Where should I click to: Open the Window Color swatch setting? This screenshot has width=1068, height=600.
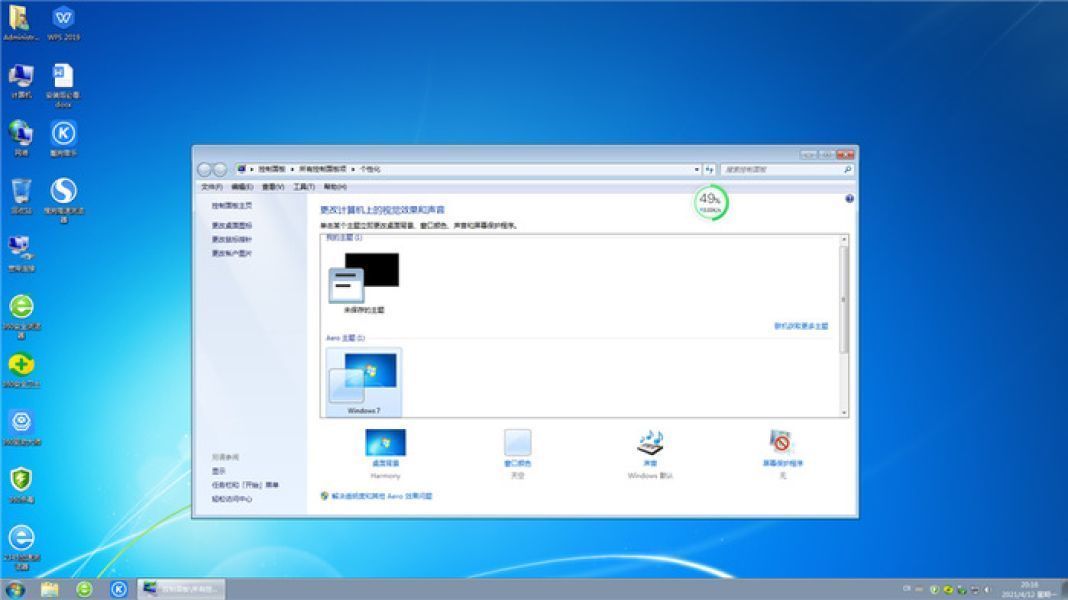click(517, 443)
